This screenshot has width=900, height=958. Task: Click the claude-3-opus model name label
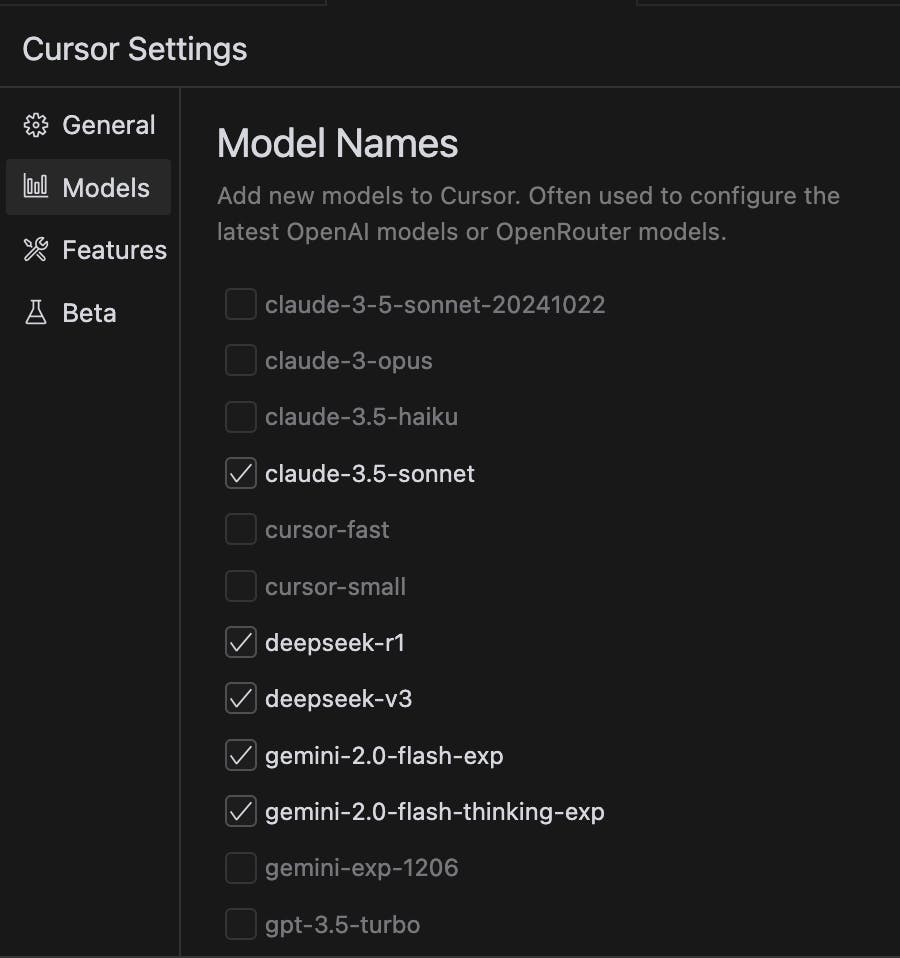348,361
